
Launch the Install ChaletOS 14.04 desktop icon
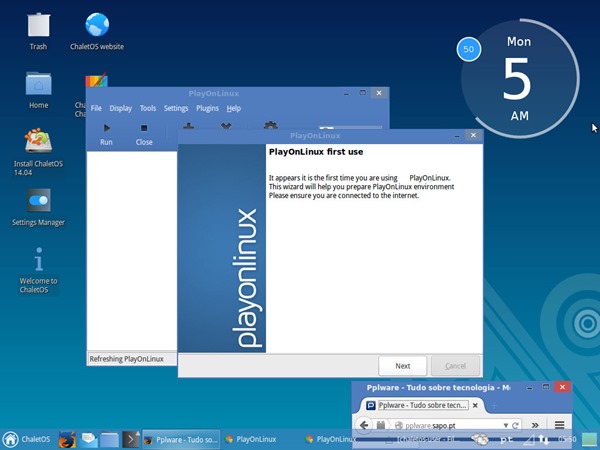(38, 140)
